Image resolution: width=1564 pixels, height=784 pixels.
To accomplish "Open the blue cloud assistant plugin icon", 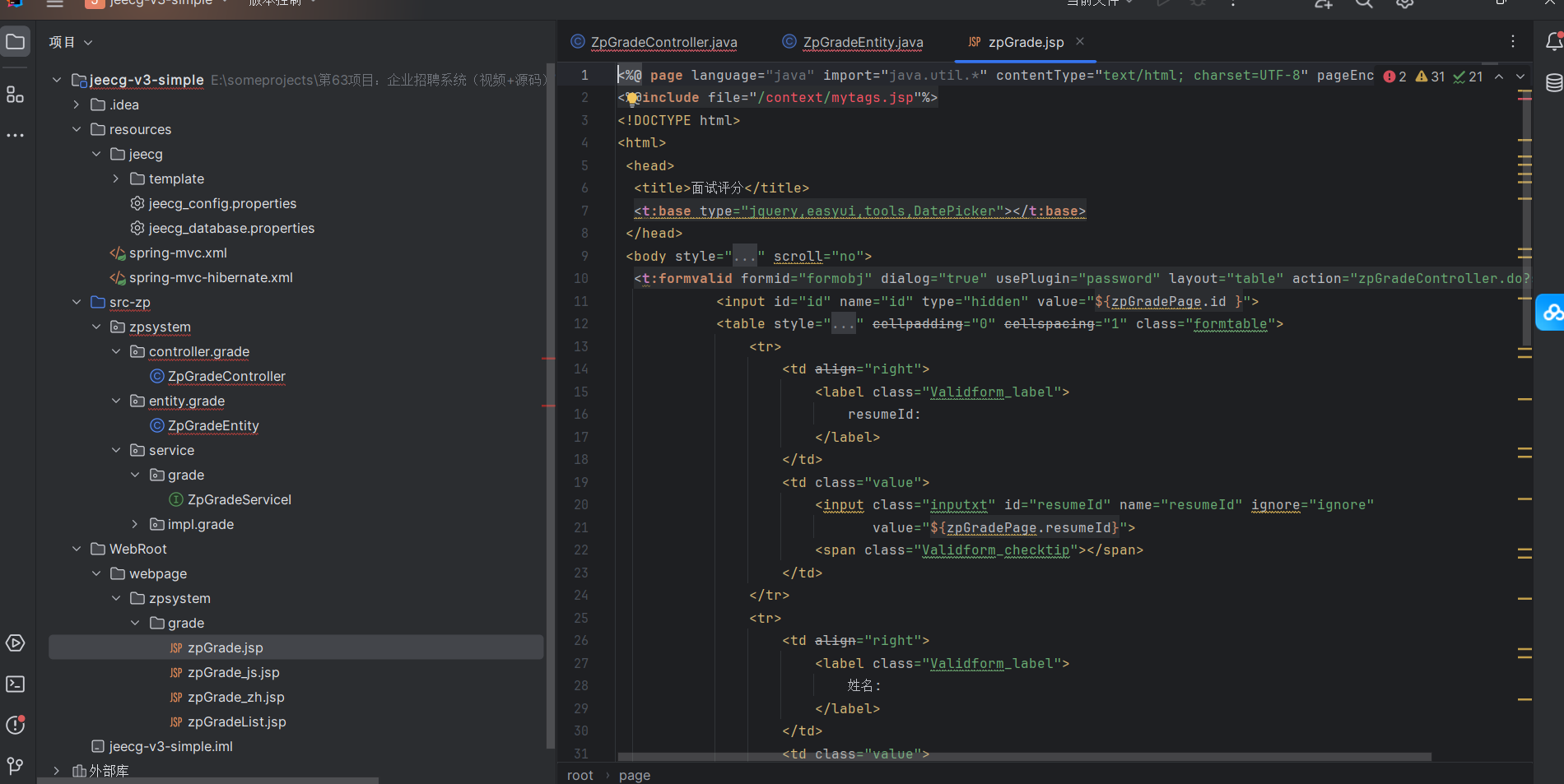I will 1552,313.
